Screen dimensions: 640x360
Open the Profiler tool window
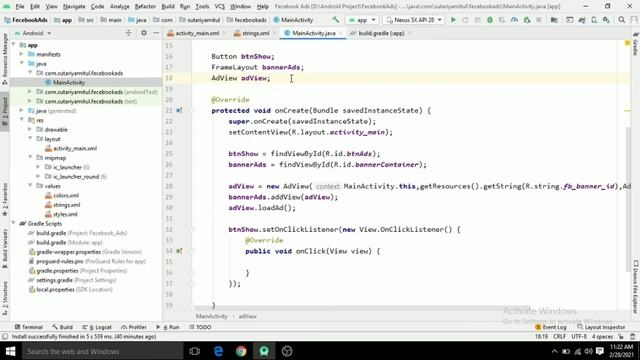click(134, 327)
